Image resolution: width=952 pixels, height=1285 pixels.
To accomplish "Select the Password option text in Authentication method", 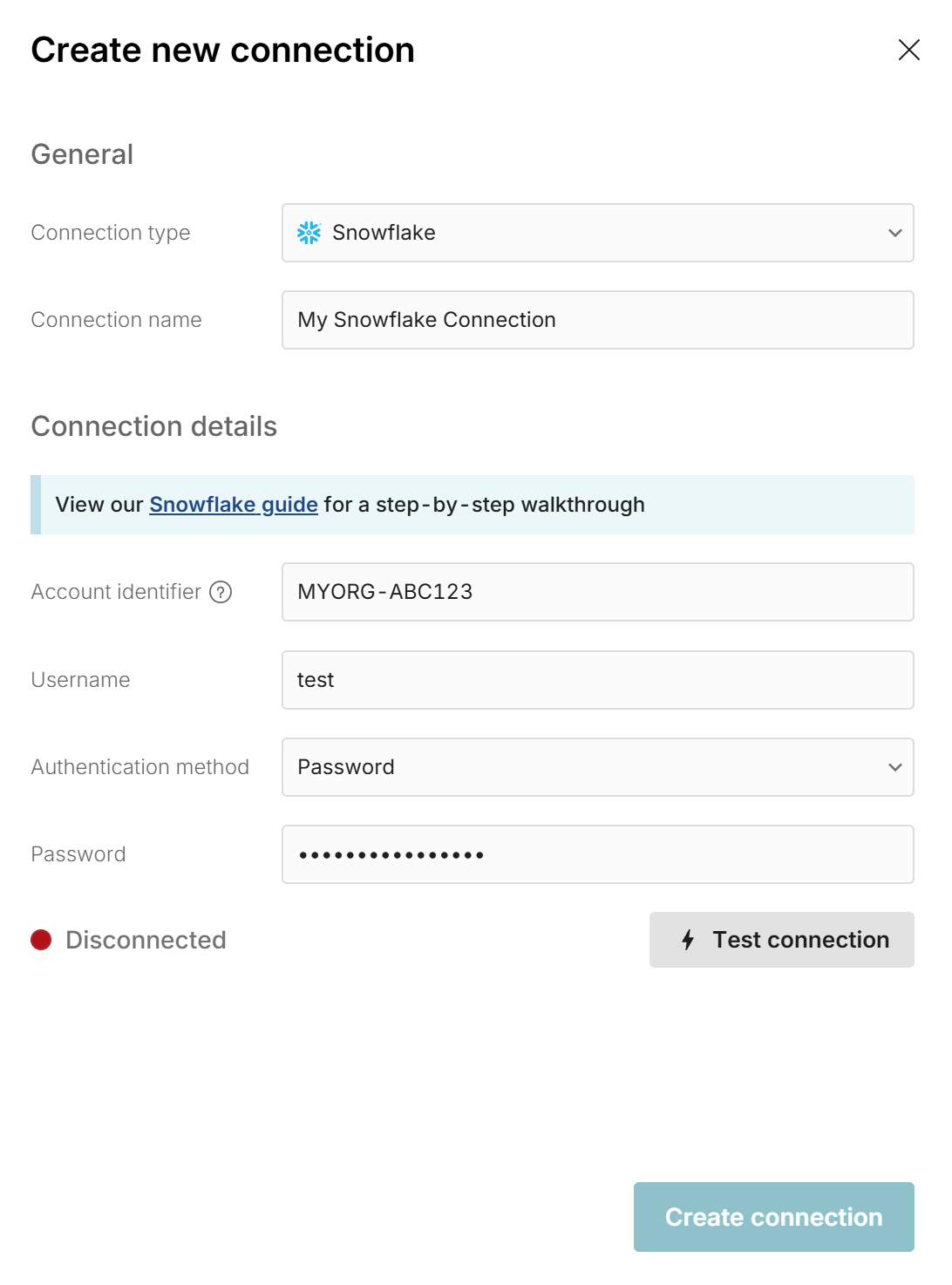I will tap(346, 767).
